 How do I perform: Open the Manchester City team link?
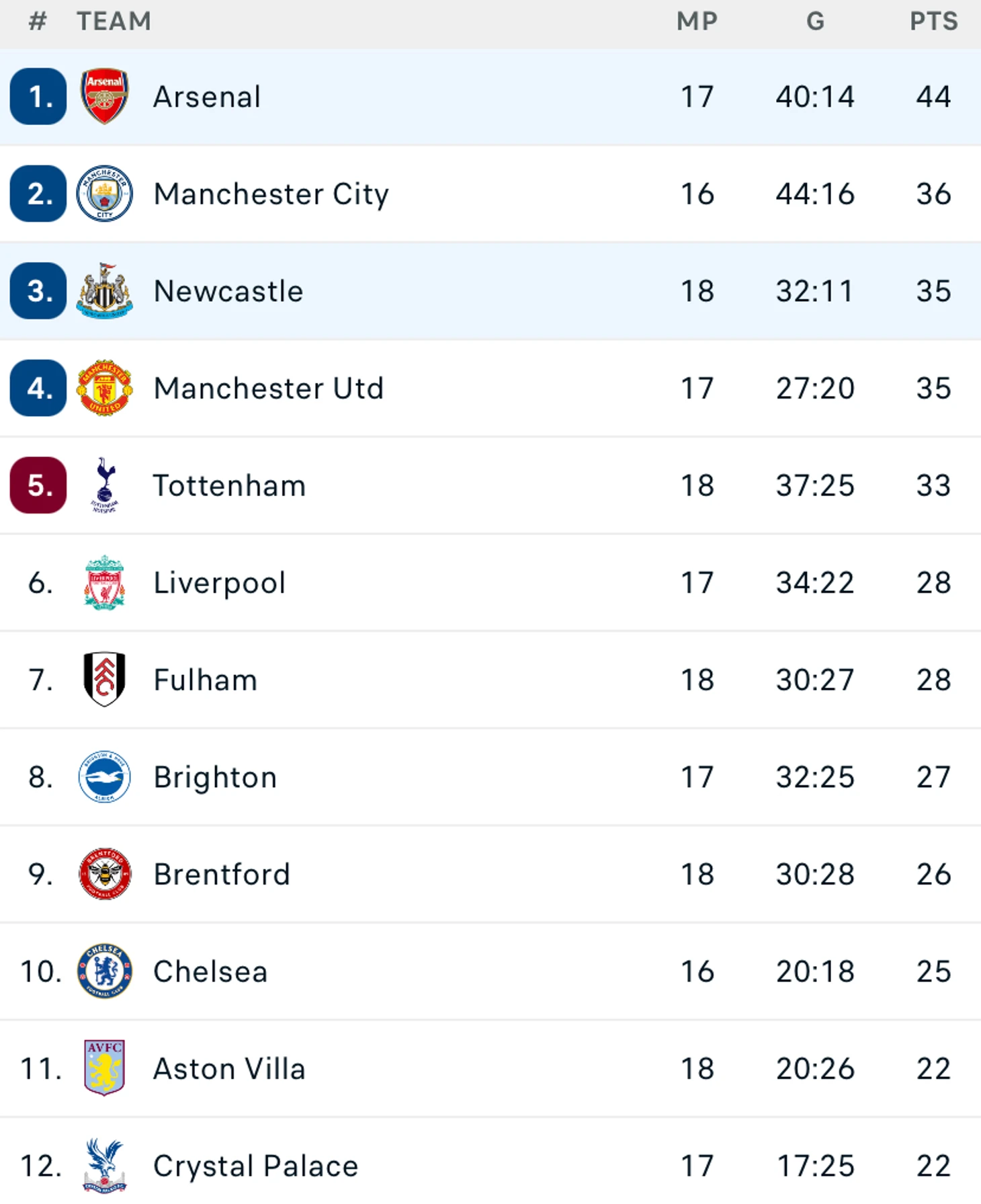(271, 194)
